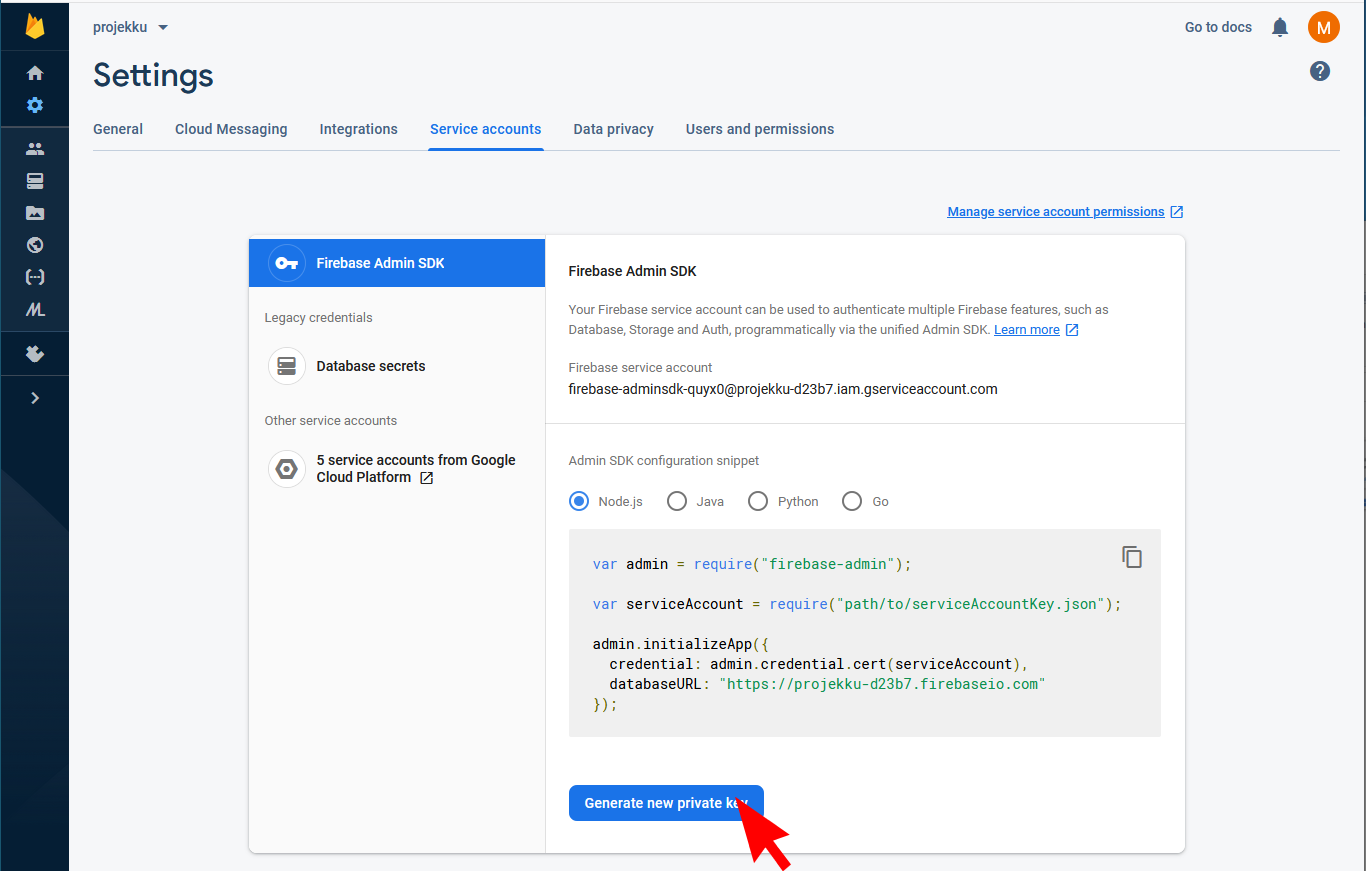Viewport: 1366px width, 871px height.
Task: Click the service account email address text
Action: coord(783,389)
